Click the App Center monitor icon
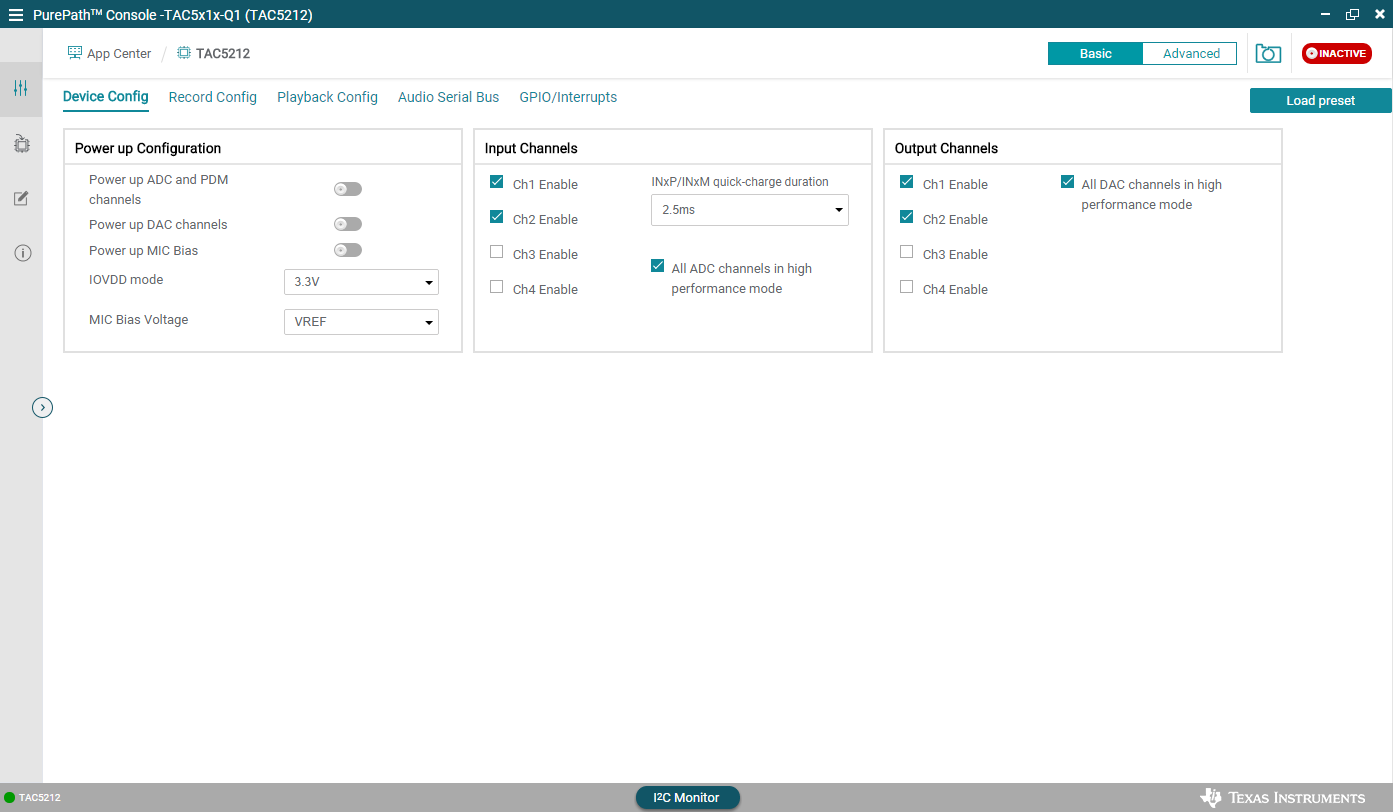Image resolution: width=1393 pixels, height=812 pixels. point(75,53)
